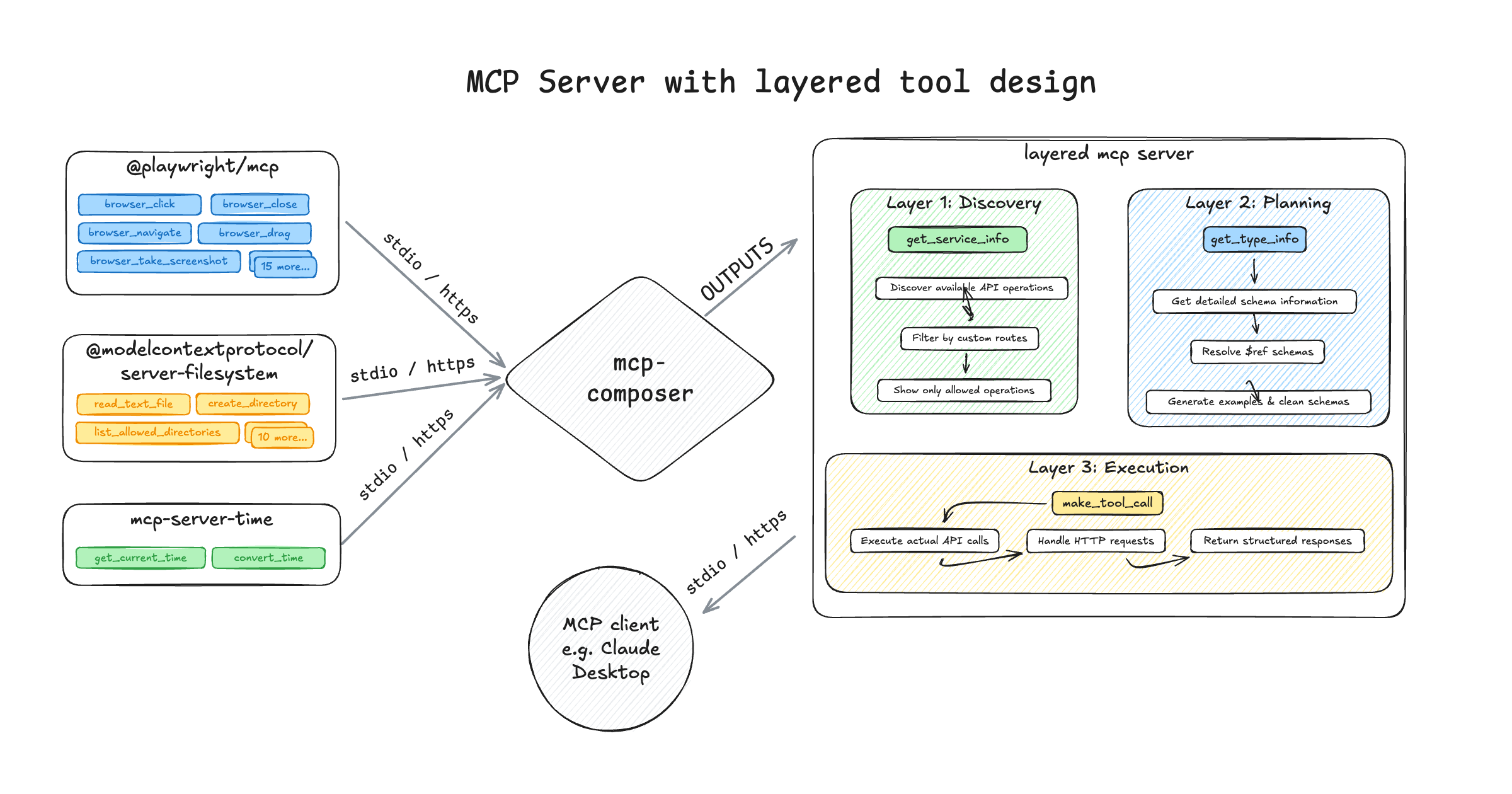The height and width of the screenshot is (794, 1512).
Task: Click the Resolve $ref schemas step
Action: tap(1257, 352)
